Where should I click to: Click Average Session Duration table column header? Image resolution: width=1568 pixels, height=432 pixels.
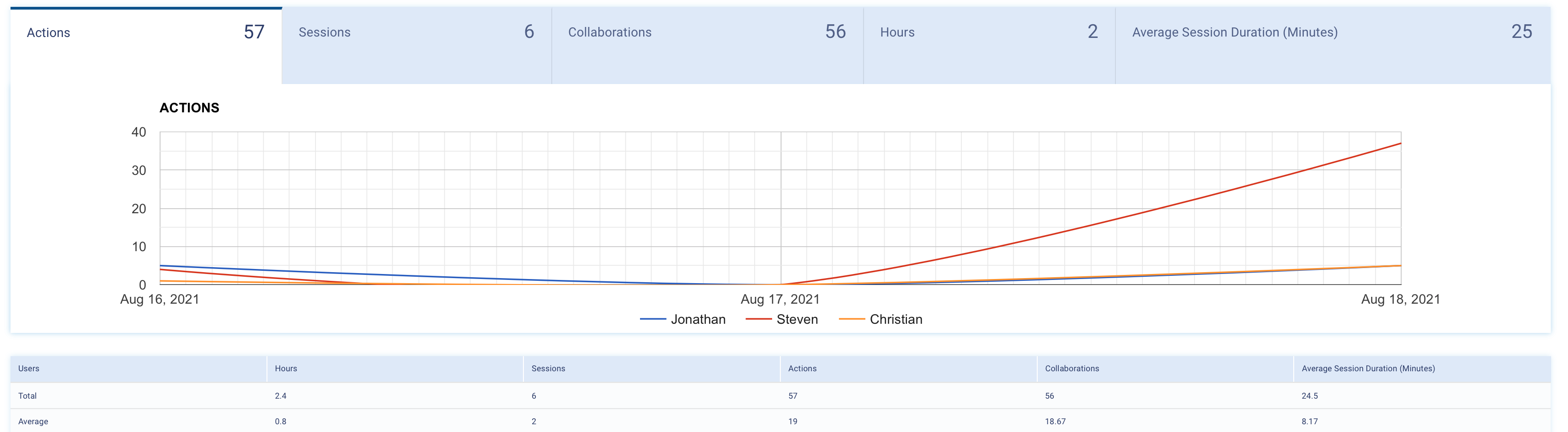[1368, 369]
